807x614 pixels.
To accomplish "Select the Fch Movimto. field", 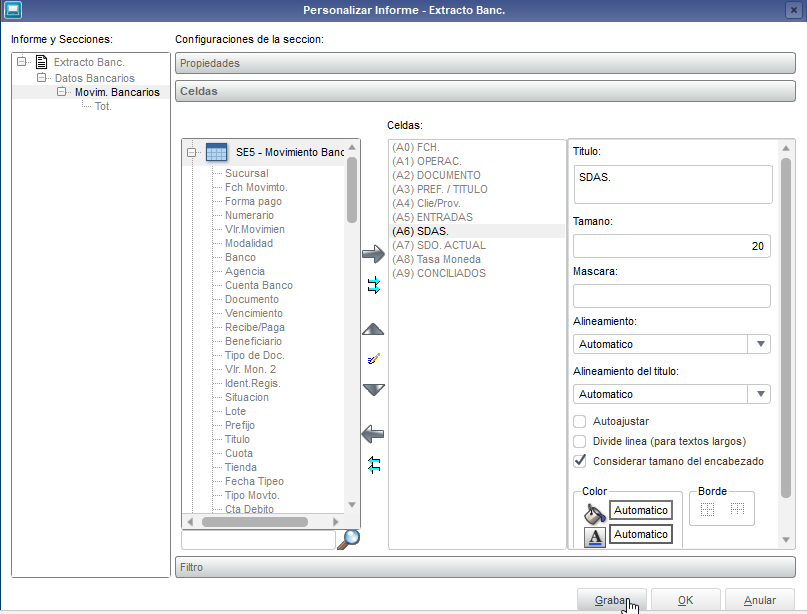I will [256, 187].
